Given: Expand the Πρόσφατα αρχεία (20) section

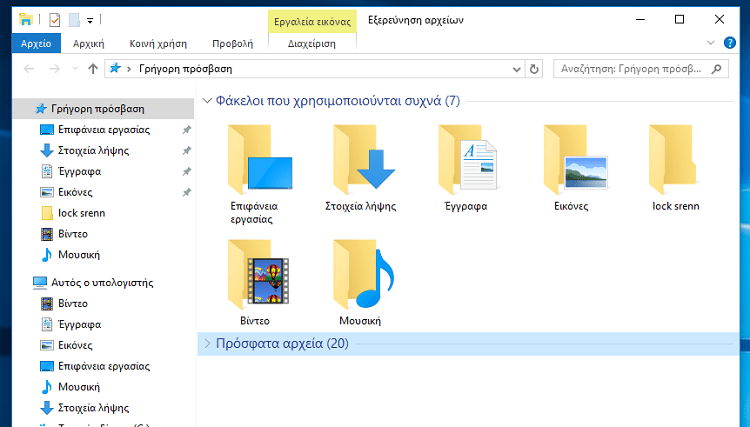Looking at the screenshot, I should tap(207, 343).
